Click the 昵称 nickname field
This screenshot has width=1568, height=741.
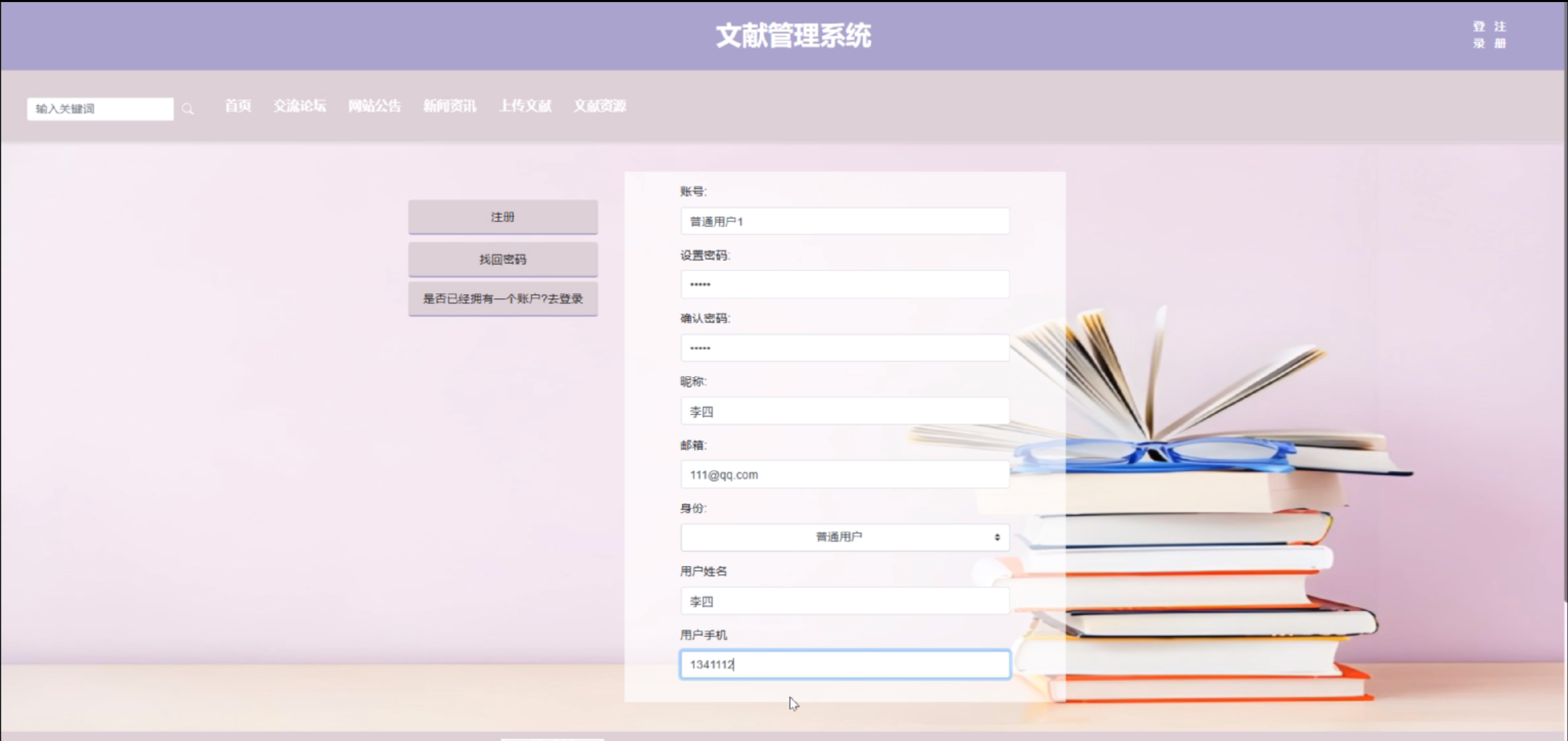[x=845, y=412]
